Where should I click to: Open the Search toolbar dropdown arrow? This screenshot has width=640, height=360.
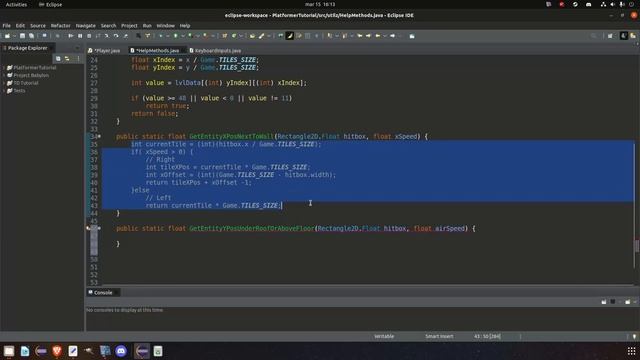pyautogui.click(x=269, y=36)
